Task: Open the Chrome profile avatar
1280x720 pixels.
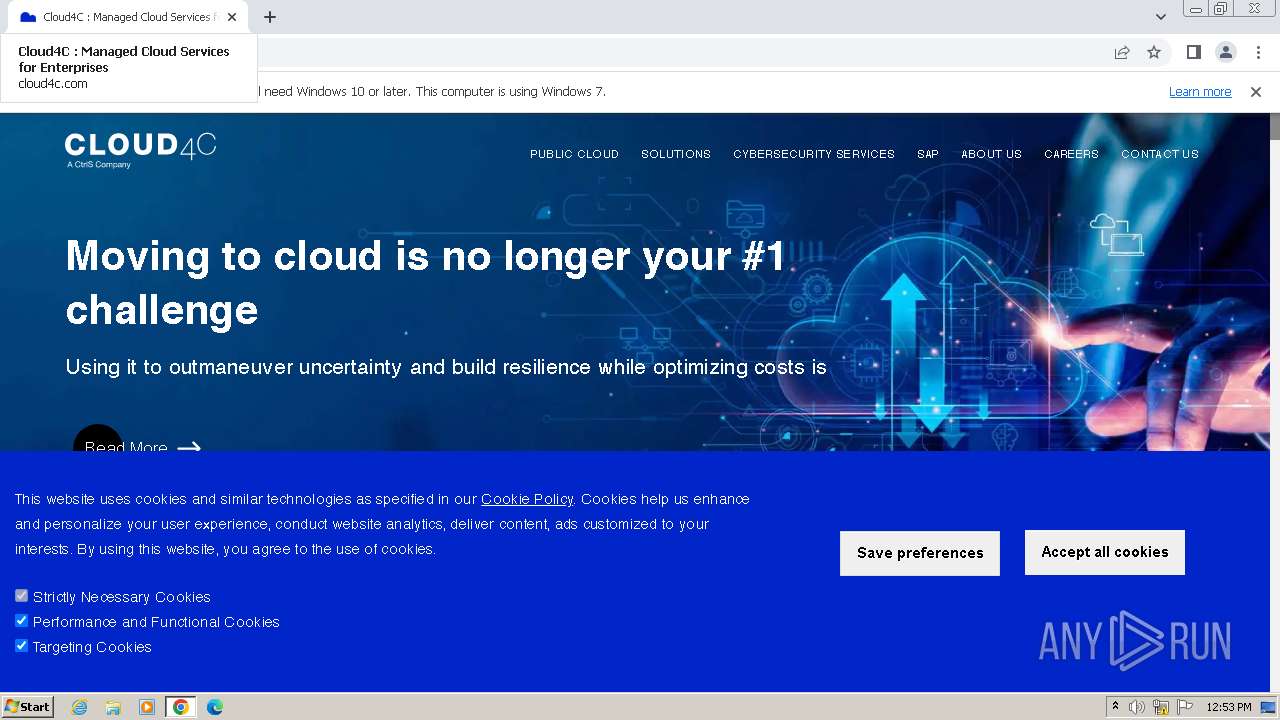Action: 1225,52
